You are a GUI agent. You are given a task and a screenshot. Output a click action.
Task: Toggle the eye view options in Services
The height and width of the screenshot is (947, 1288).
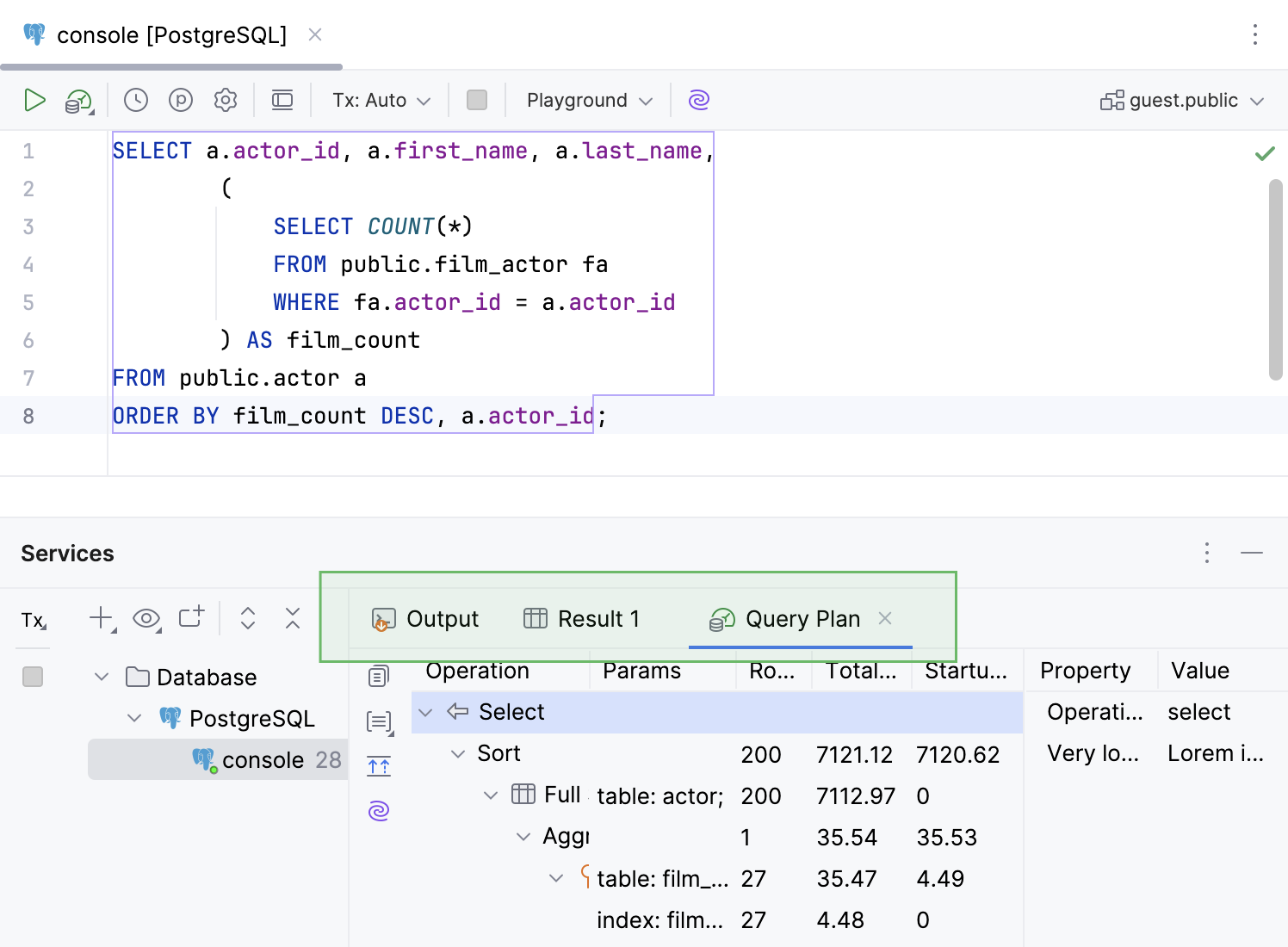[146, 618]
